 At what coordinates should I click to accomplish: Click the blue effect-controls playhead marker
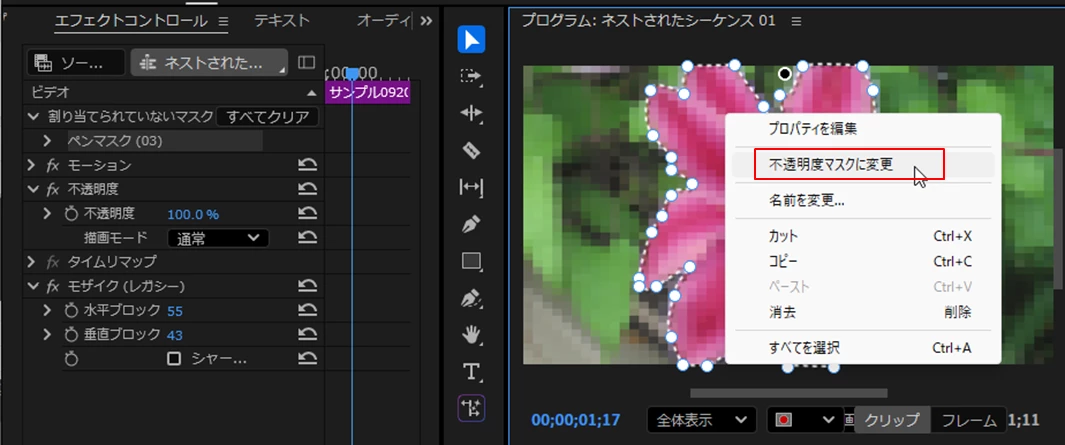(353, 73)
